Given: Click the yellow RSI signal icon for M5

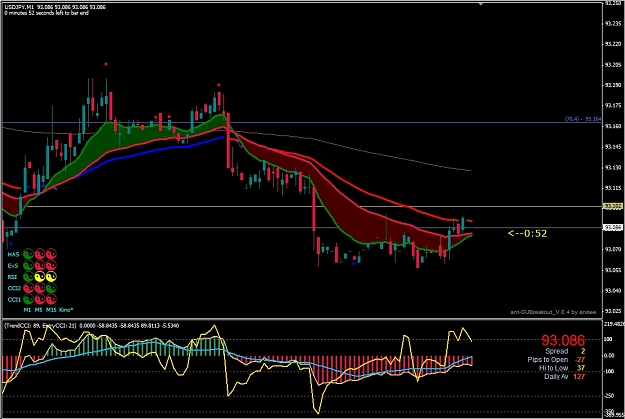Looking at the screenshot, I should [x=39, y=277].
